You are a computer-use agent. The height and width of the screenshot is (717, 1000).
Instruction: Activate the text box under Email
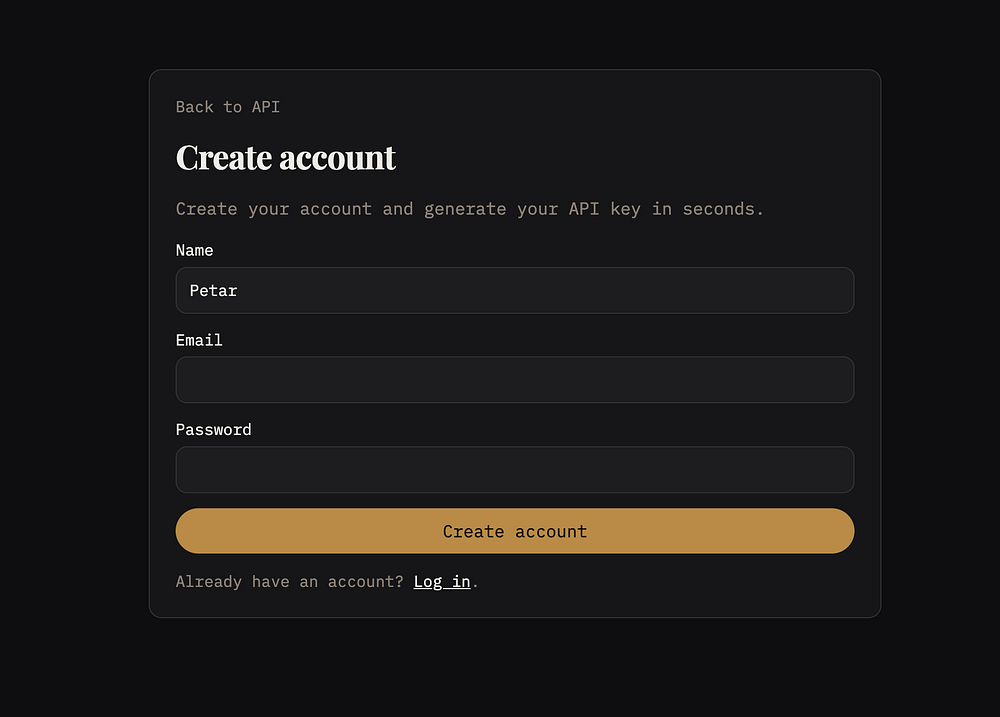(514, 380)
